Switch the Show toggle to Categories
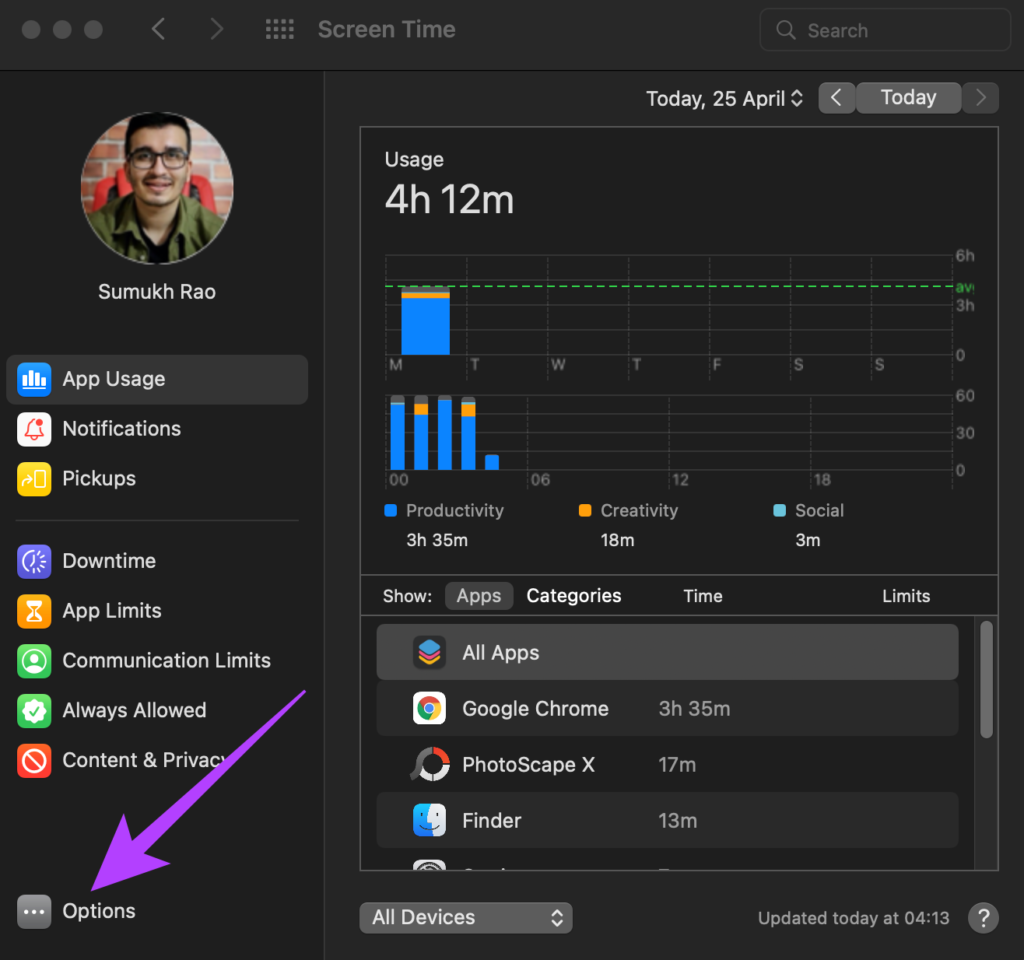The image size is (1024, 960). 573,596
